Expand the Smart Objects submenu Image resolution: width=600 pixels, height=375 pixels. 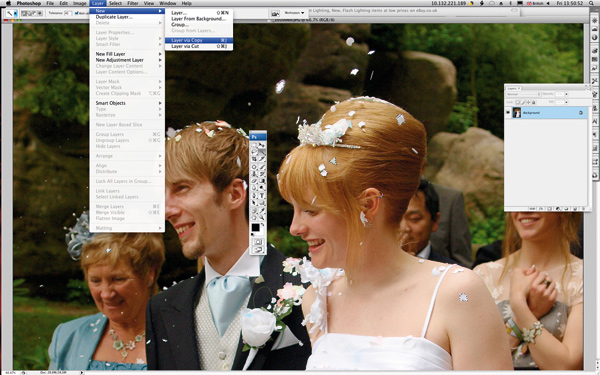127,103
